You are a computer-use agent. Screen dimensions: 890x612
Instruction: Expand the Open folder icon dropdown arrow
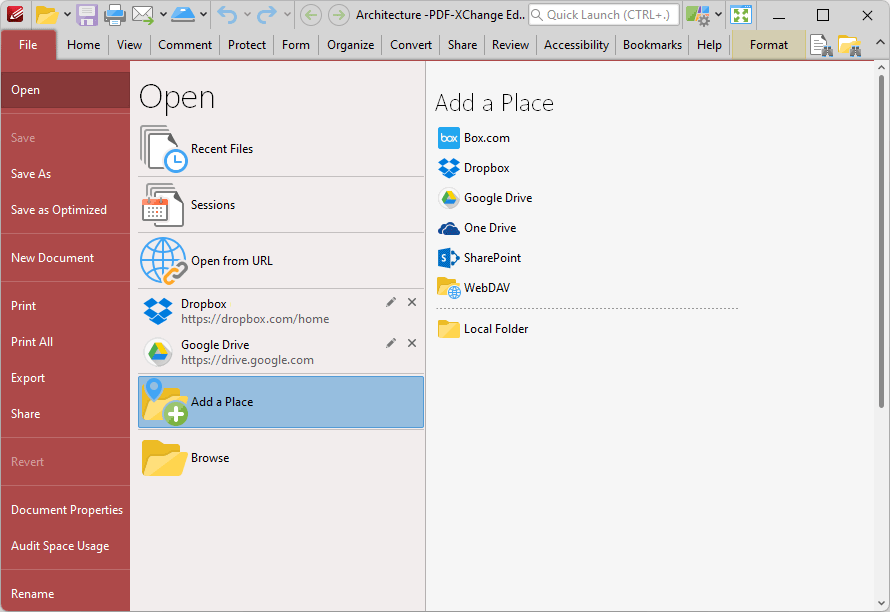pos(67,15)
